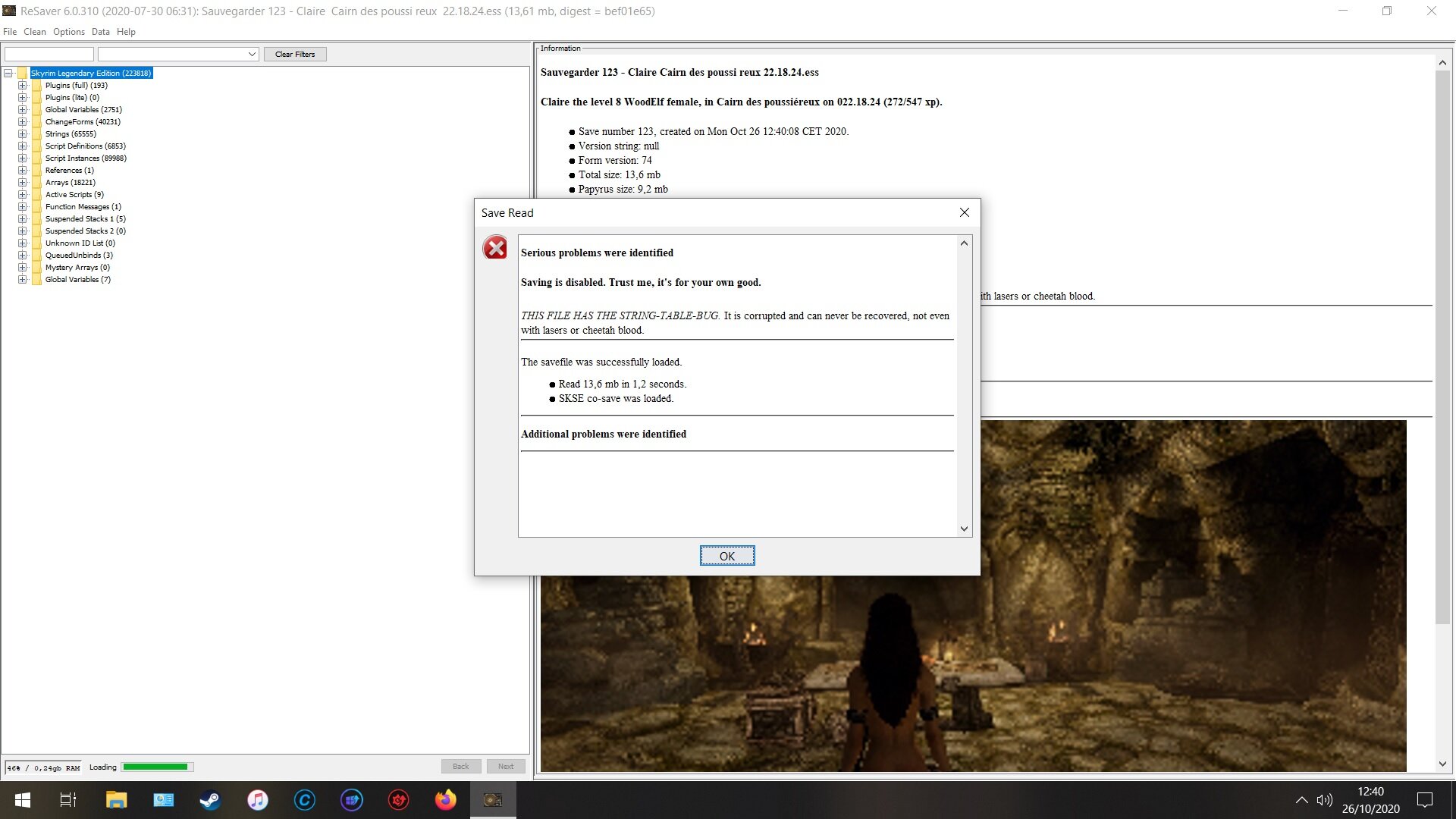Viewport: 1456px width, 819px height.
Task: Click the ReSaver app icon in title bar
Action: (9, 11)
